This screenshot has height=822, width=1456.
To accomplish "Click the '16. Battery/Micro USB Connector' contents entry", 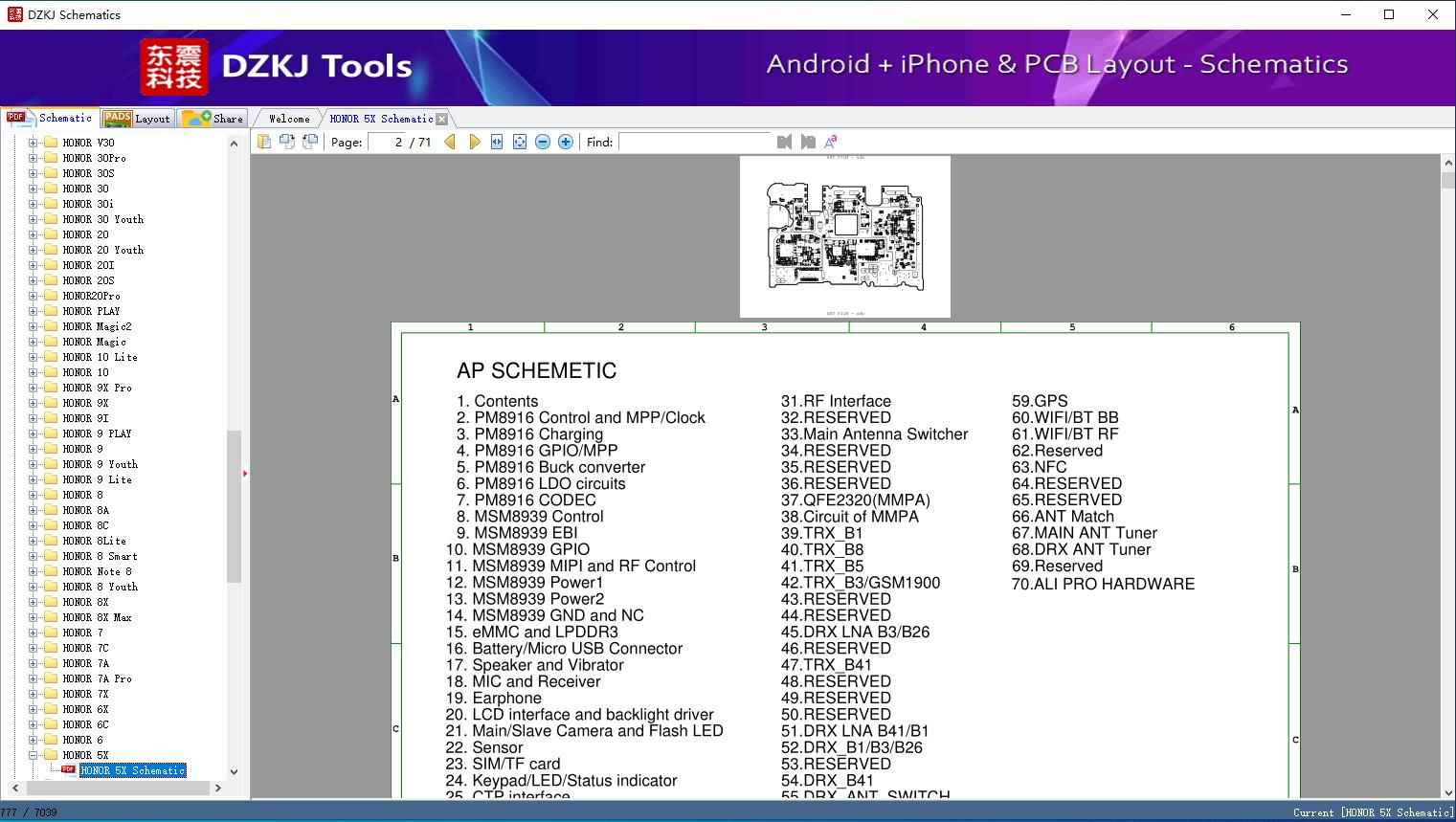I will [x=564, y=649].
